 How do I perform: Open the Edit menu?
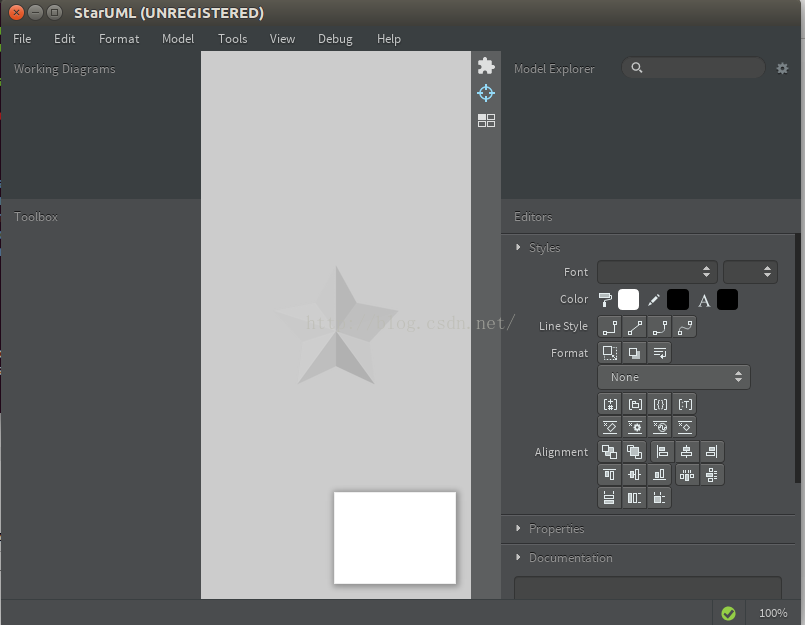[x=65, y=39]
